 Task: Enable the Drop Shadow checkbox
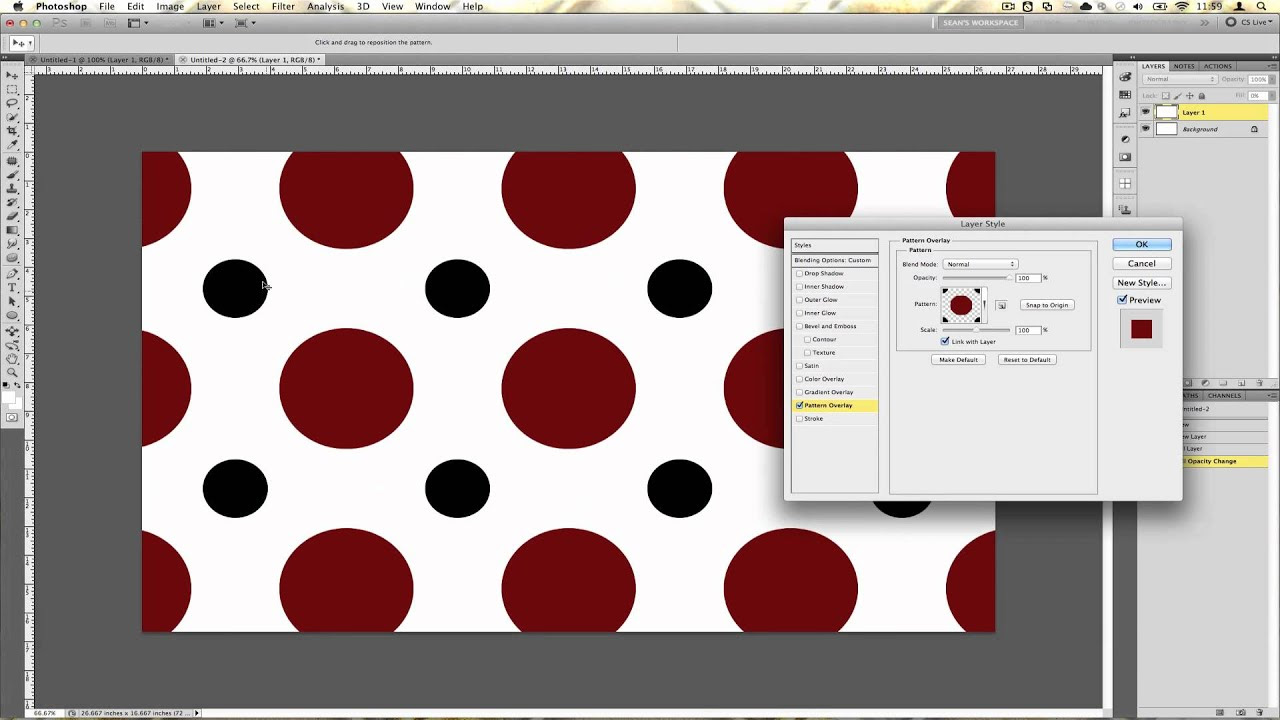coord(799,273)
